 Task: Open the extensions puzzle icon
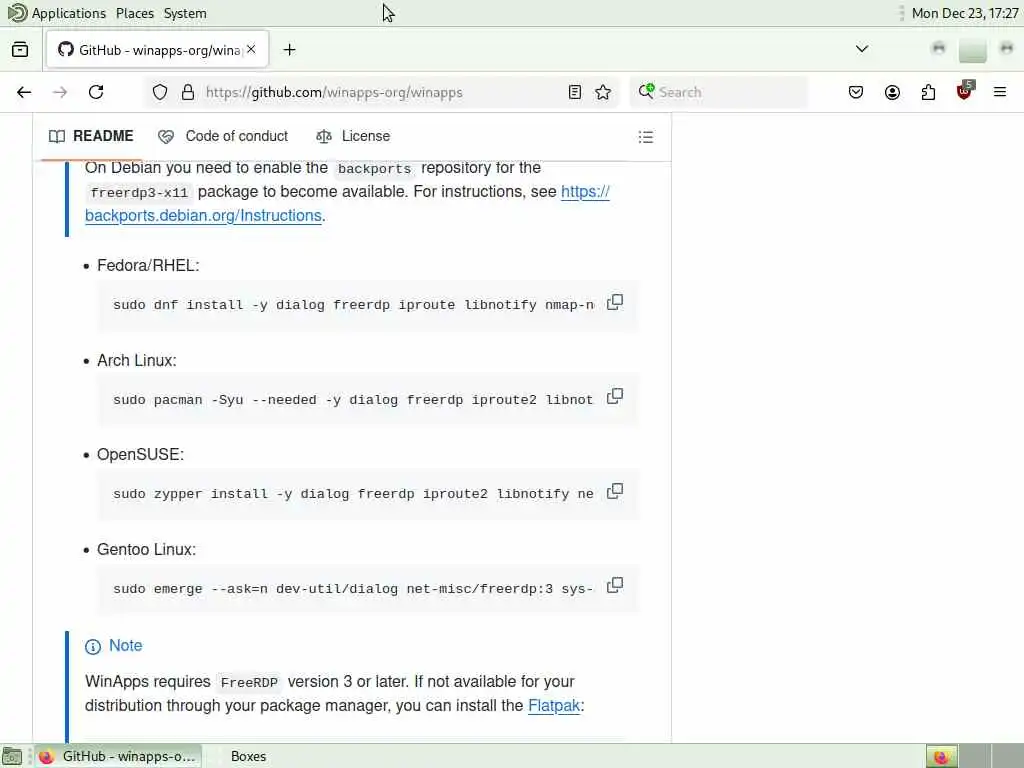[928, 92]
